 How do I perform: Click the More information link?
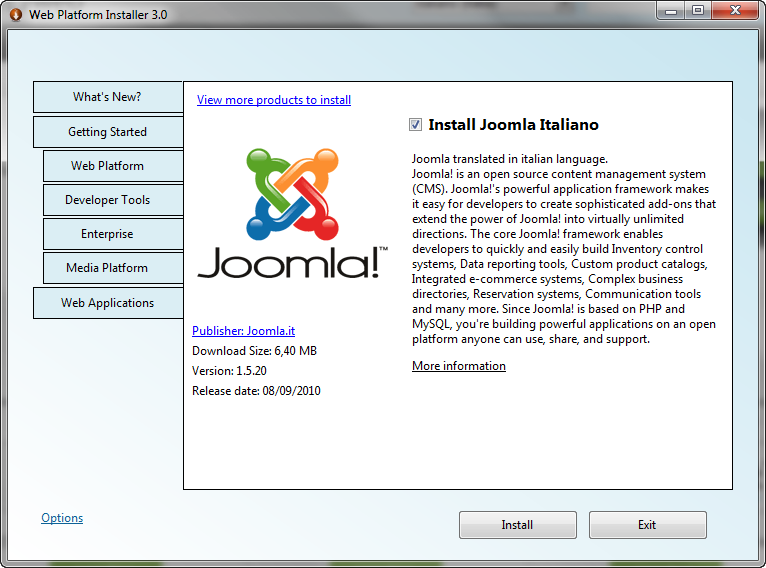[459, 366]
